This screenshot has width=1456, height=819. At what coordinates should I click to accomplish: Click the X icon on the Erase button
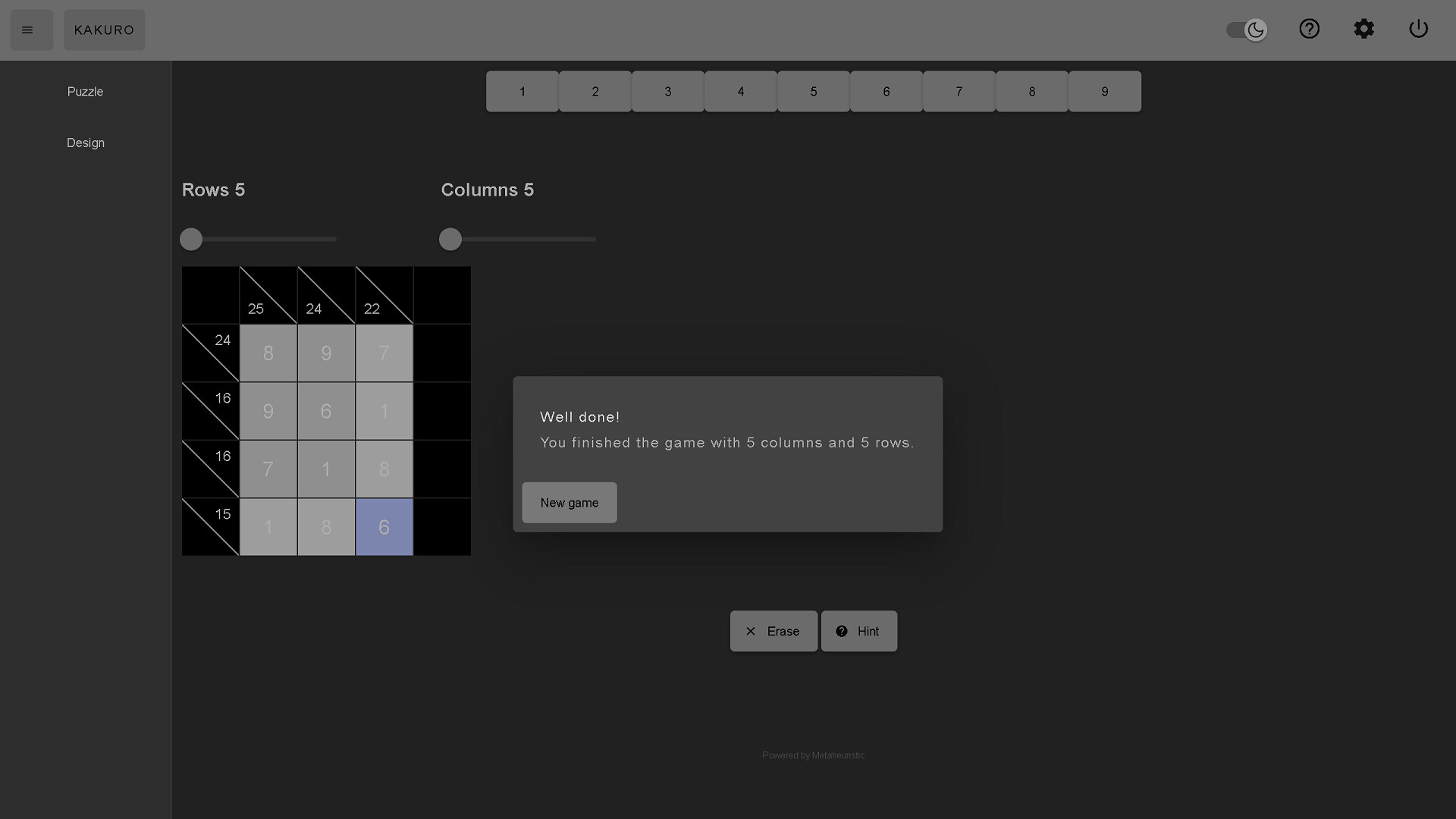point(752,631)
